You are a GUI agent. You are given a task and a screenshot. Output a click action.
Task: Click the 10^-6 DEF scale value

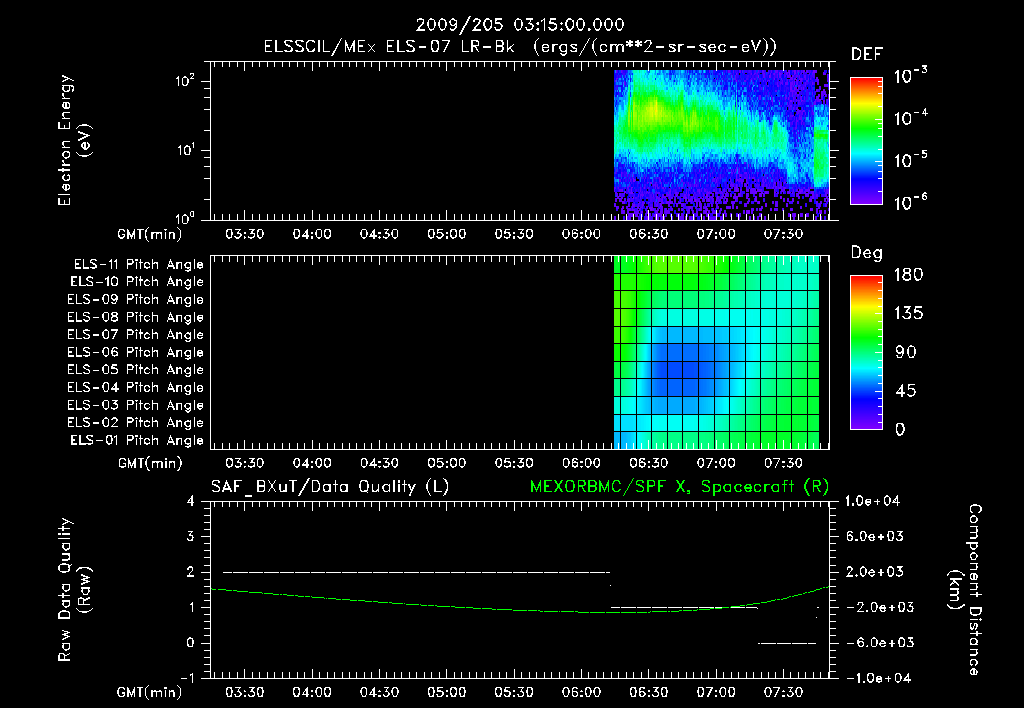click(x=910, y=202)
